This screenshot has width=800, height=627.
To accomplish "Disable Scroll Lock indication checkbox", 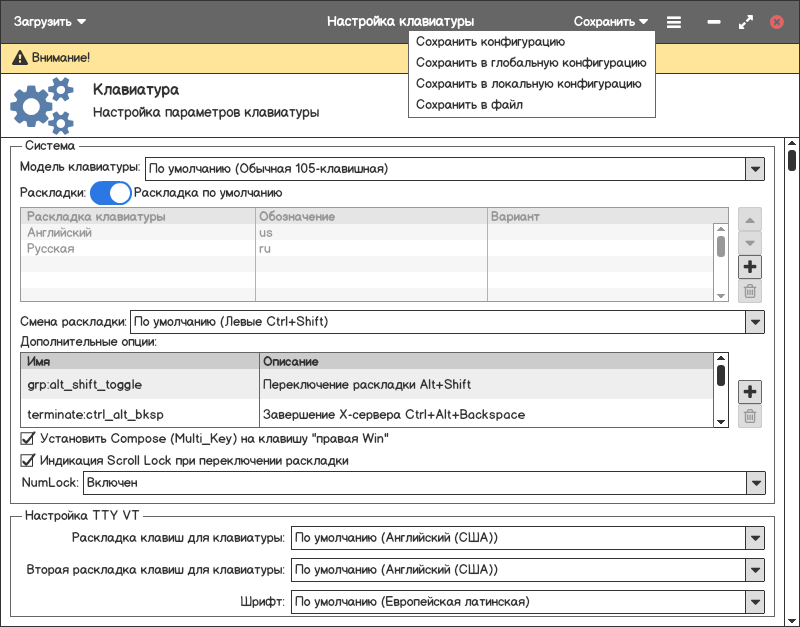I will [x=28, y=461].
